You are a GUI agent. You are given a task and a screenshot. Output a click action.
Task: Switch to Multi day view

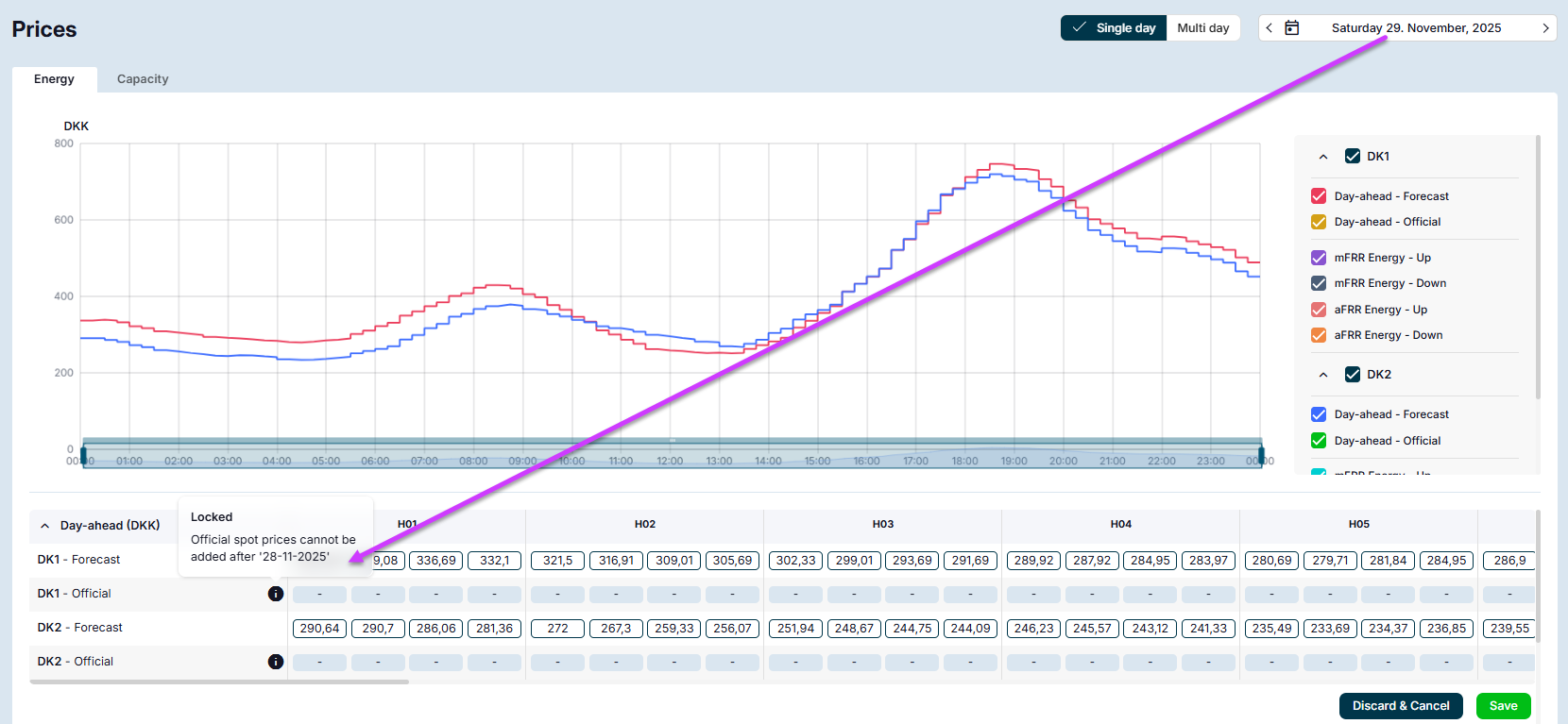(x=1202, y=28)
